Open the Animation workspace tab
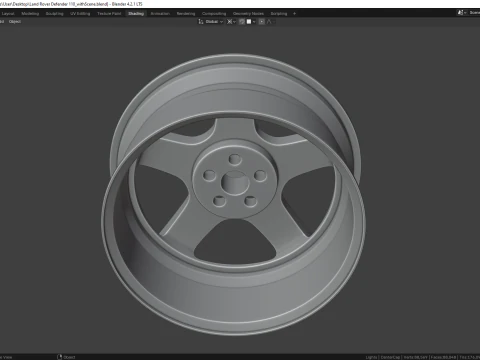This screenshot has height=360, width=480. click(x=160, y=14)
